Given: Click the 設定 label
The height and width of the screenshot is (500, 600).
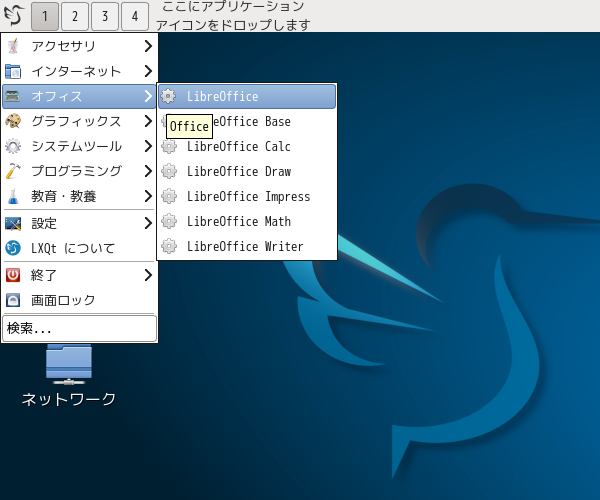Looking at the screenshot, I should pos(44,223).
